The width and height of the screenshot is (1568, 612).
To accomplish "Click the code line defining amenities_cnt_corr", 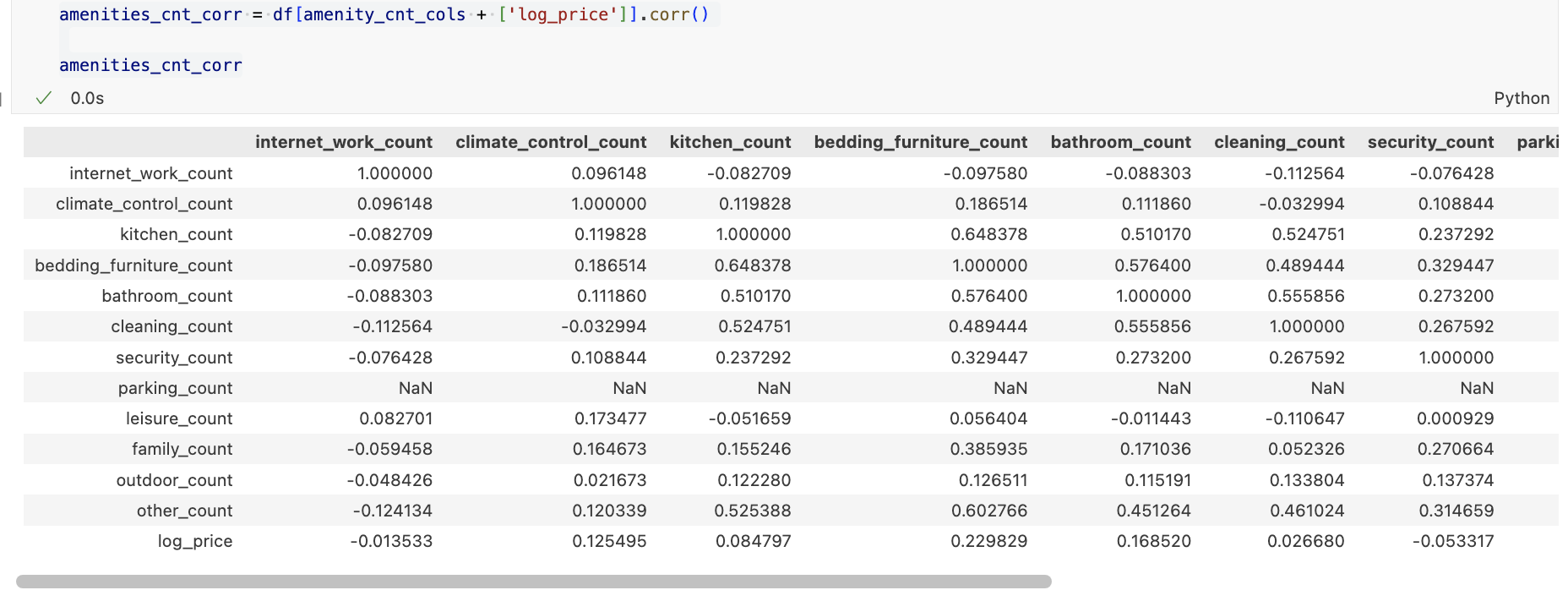I will tap(384, 14).
